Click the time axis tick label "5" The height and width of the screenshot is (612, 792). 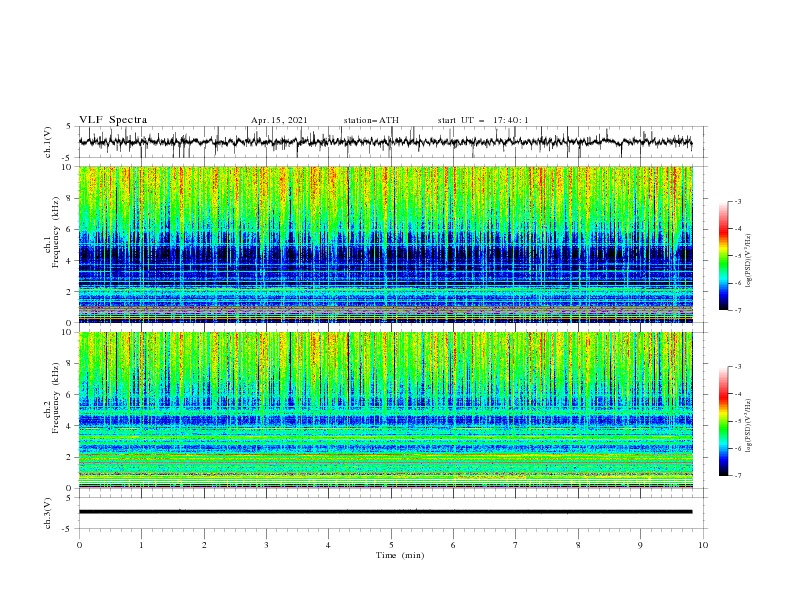[x=391, y=545]
